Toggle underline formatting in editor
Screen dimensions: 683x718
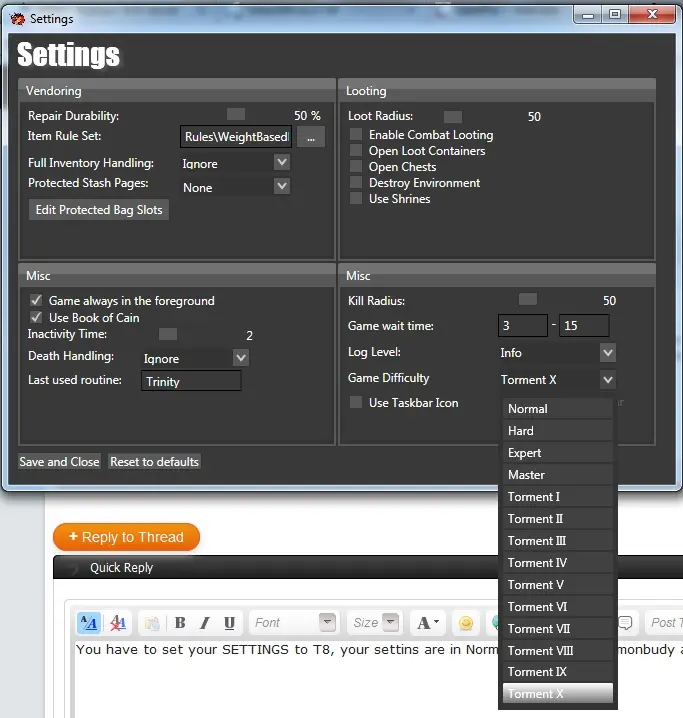coord(229,623)
